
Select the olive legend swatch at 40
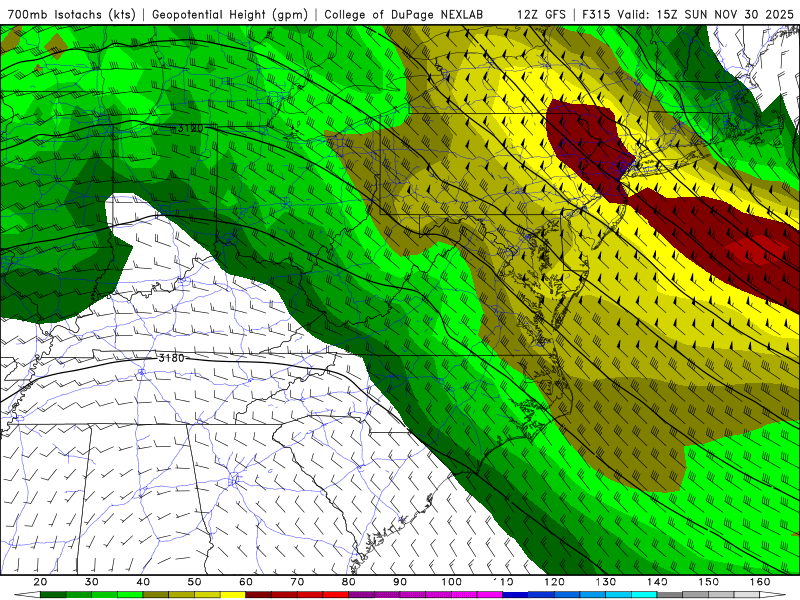[156, 595]
